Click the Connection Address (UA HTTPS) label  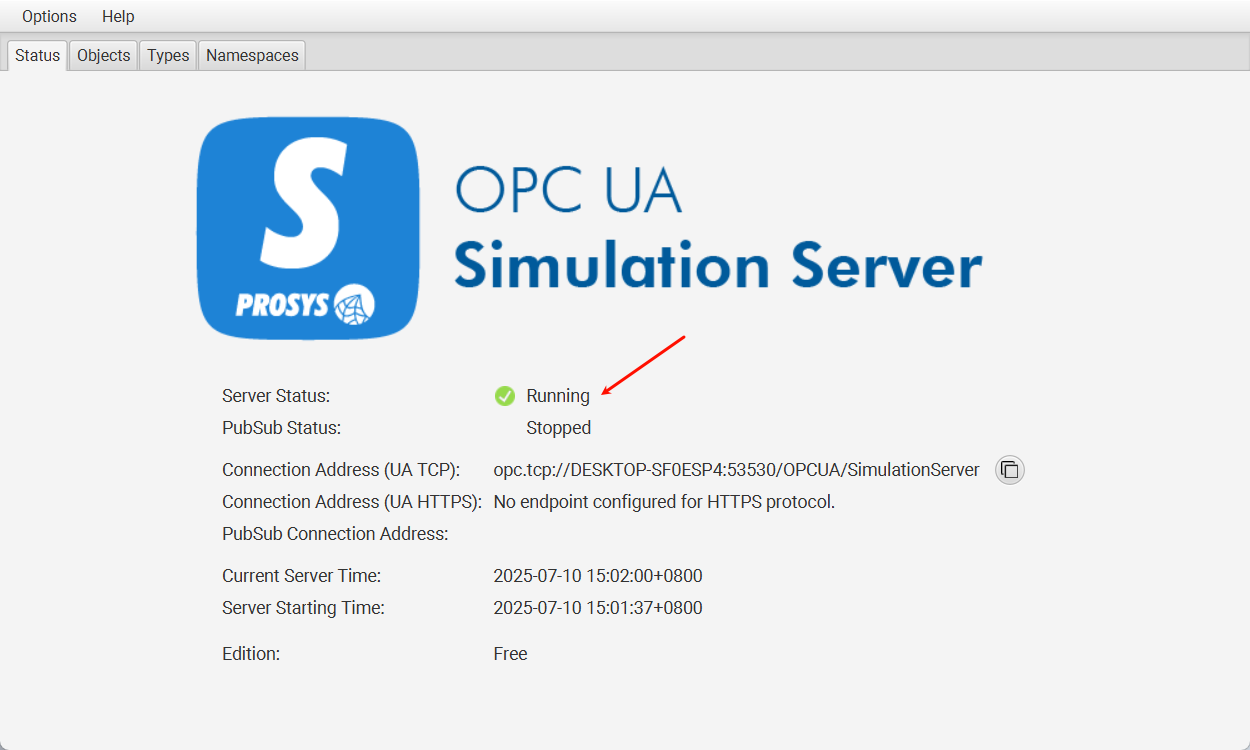coord(352,502)
